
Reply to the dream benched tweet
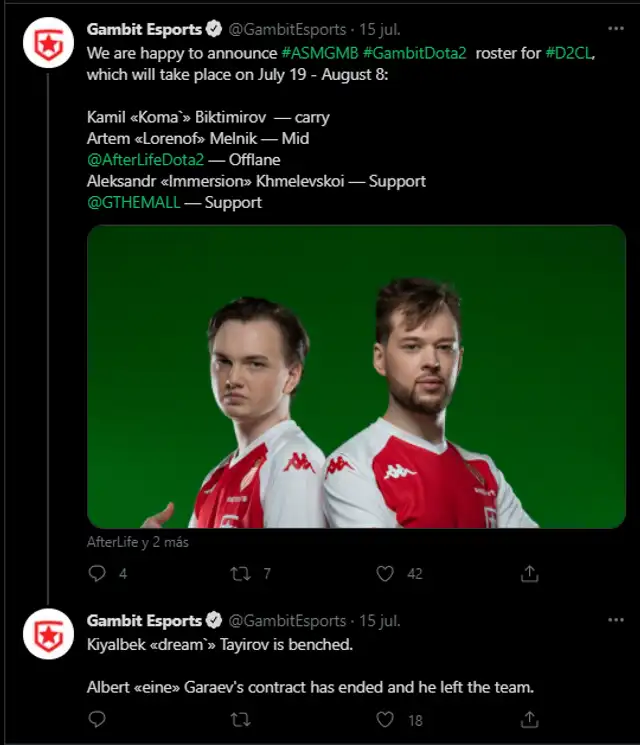tap(97, 719)
